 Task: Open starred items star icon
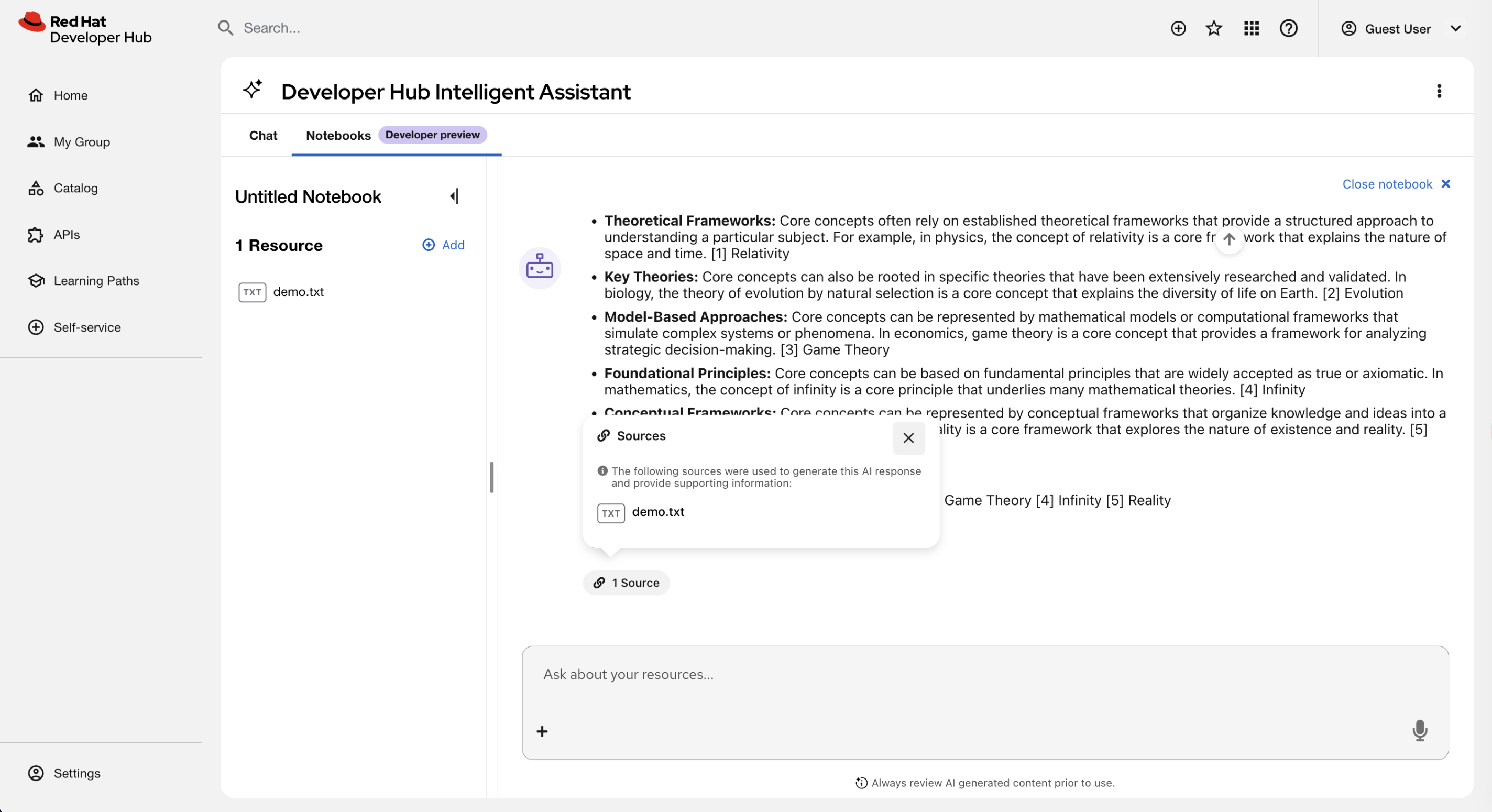[1214, 28]
